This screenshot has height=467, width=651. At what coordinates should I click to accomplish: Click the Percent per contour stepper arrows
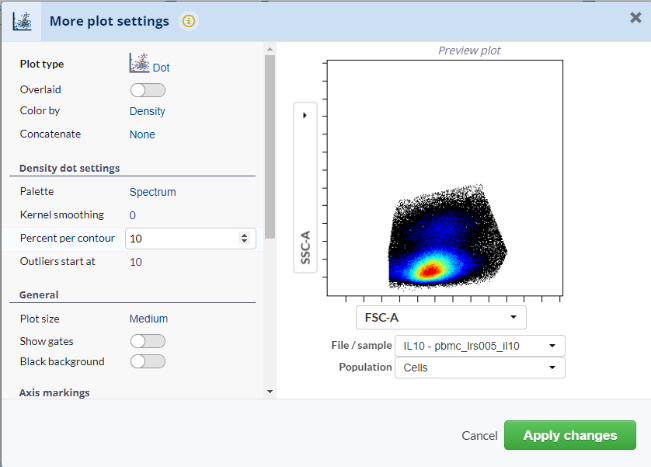click(x=245, y=239)
